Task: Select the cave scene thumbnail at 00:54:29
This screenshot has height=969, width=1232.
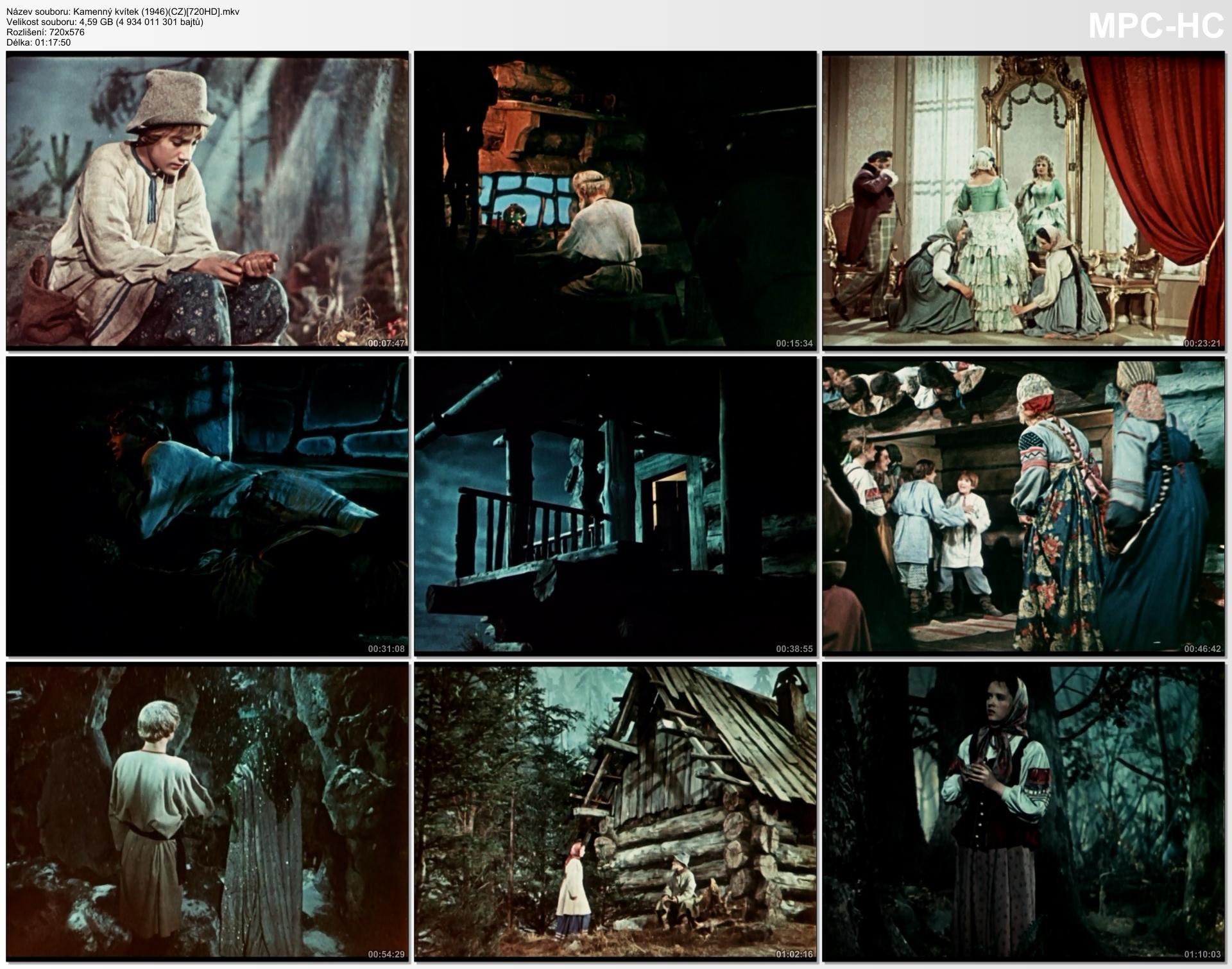Action: (207, 812)
